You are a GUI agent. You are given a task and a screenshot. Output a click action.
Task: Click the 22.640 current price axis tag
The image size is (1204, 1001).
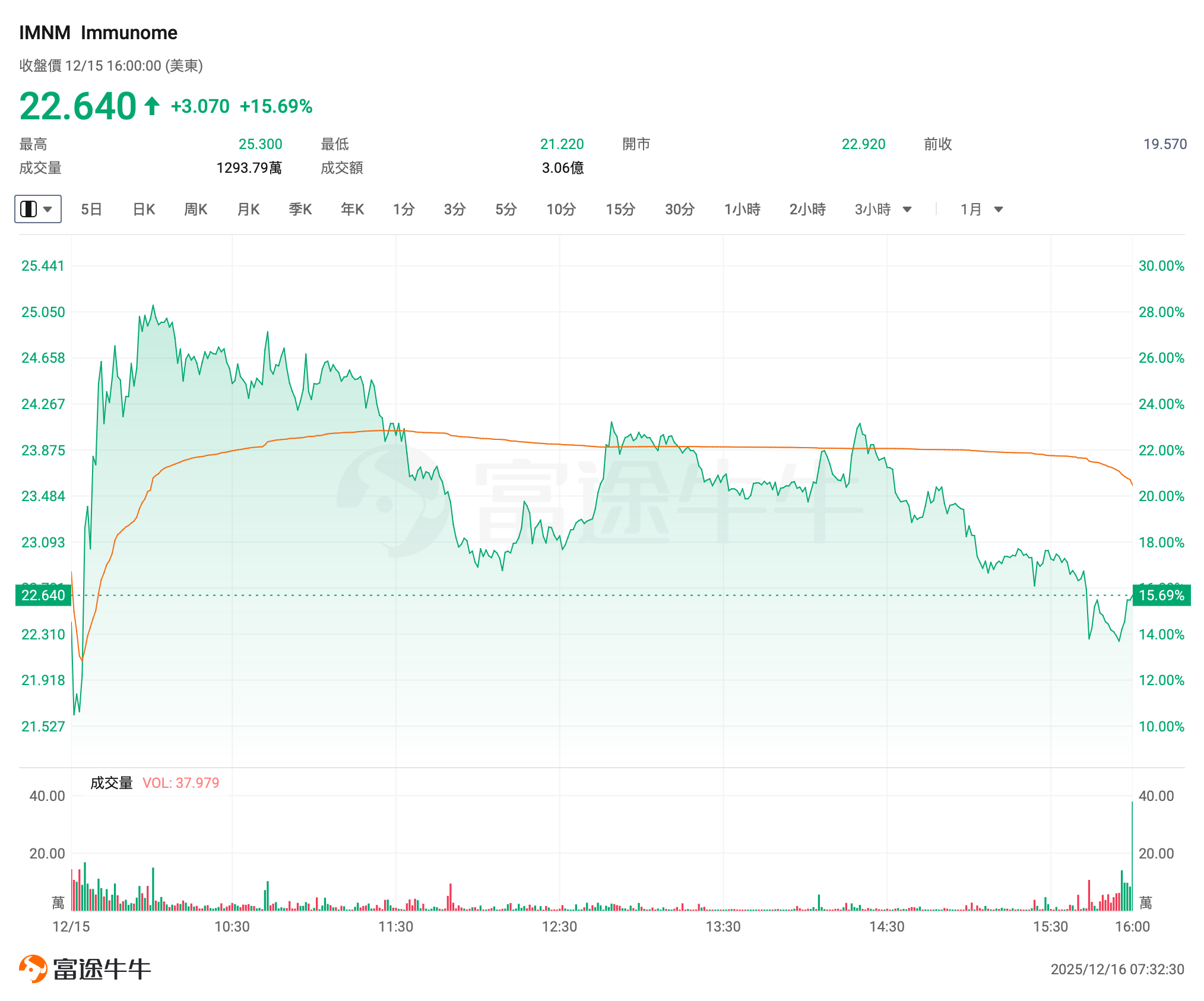43,595
